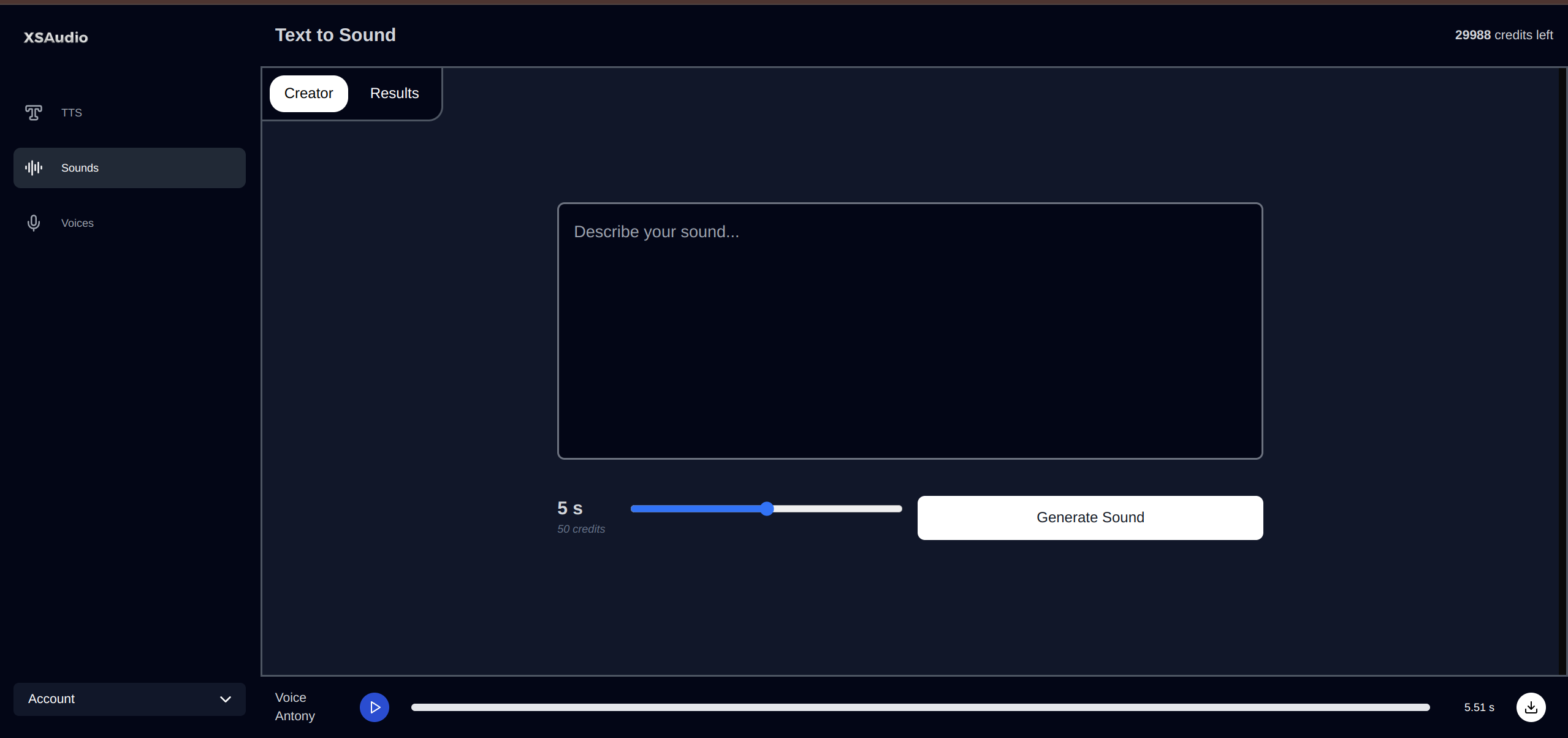The image size is (1568, 738).
Task: Click the credits left counter
Action: 1503,36
